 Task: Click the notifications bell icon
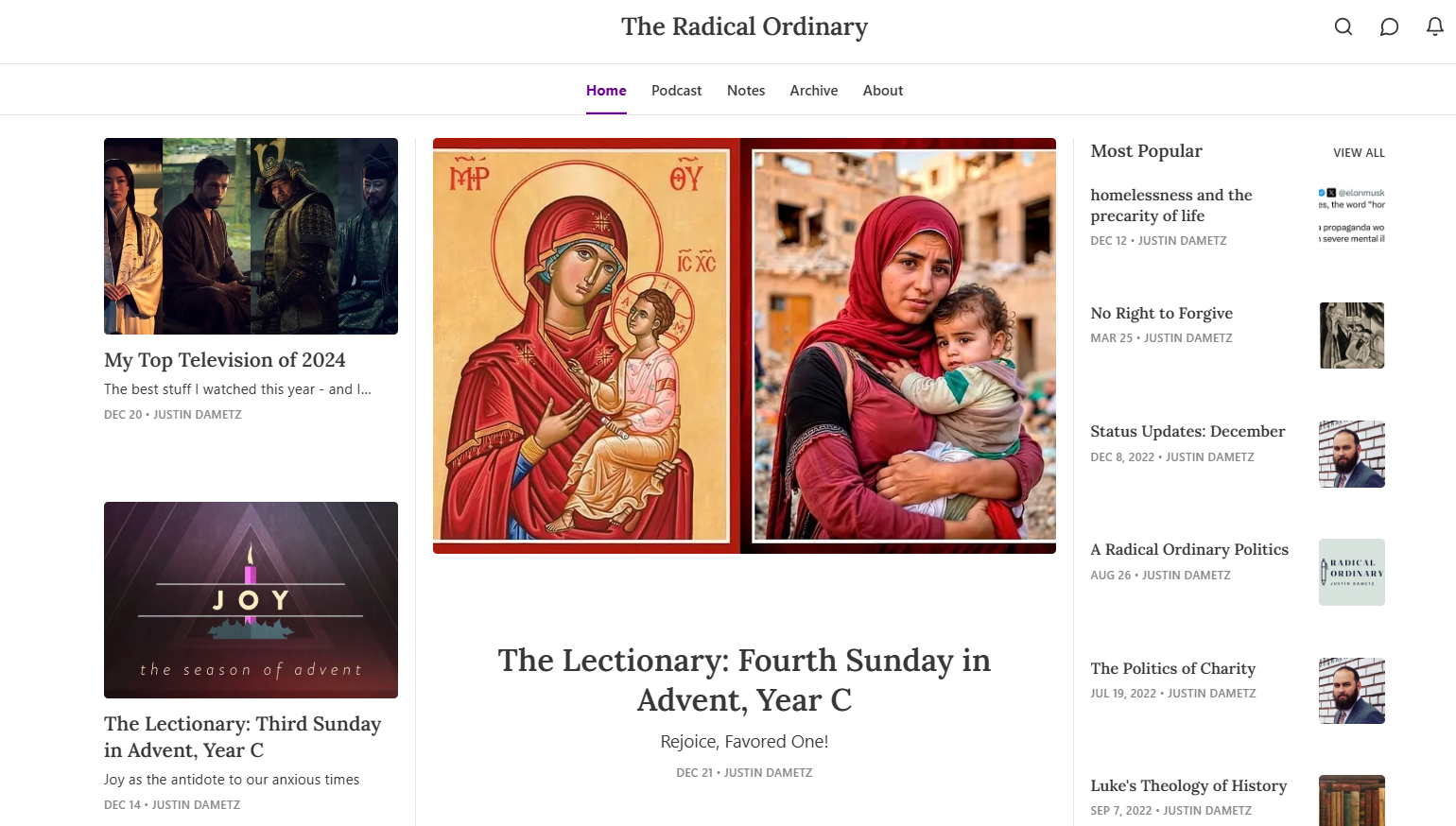1434,26
